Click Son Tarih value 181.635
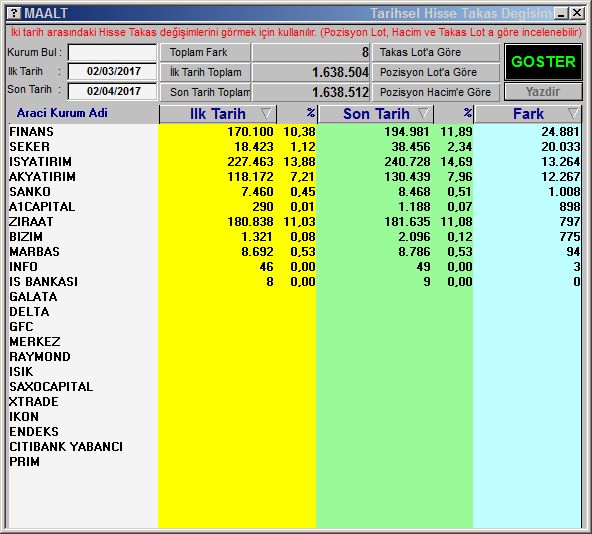592x534 pixels. (407, 222)
